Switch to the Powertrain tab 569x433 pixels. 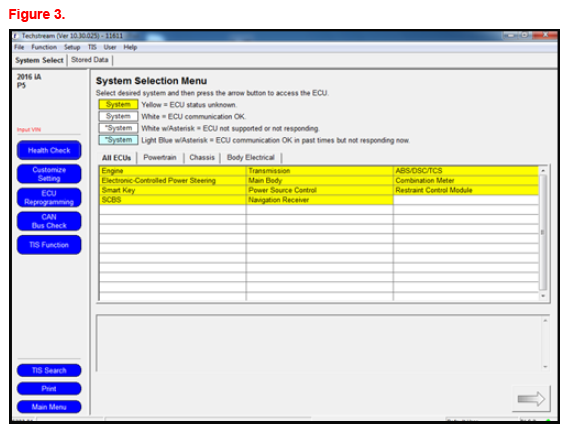click(x=160, y=157)
